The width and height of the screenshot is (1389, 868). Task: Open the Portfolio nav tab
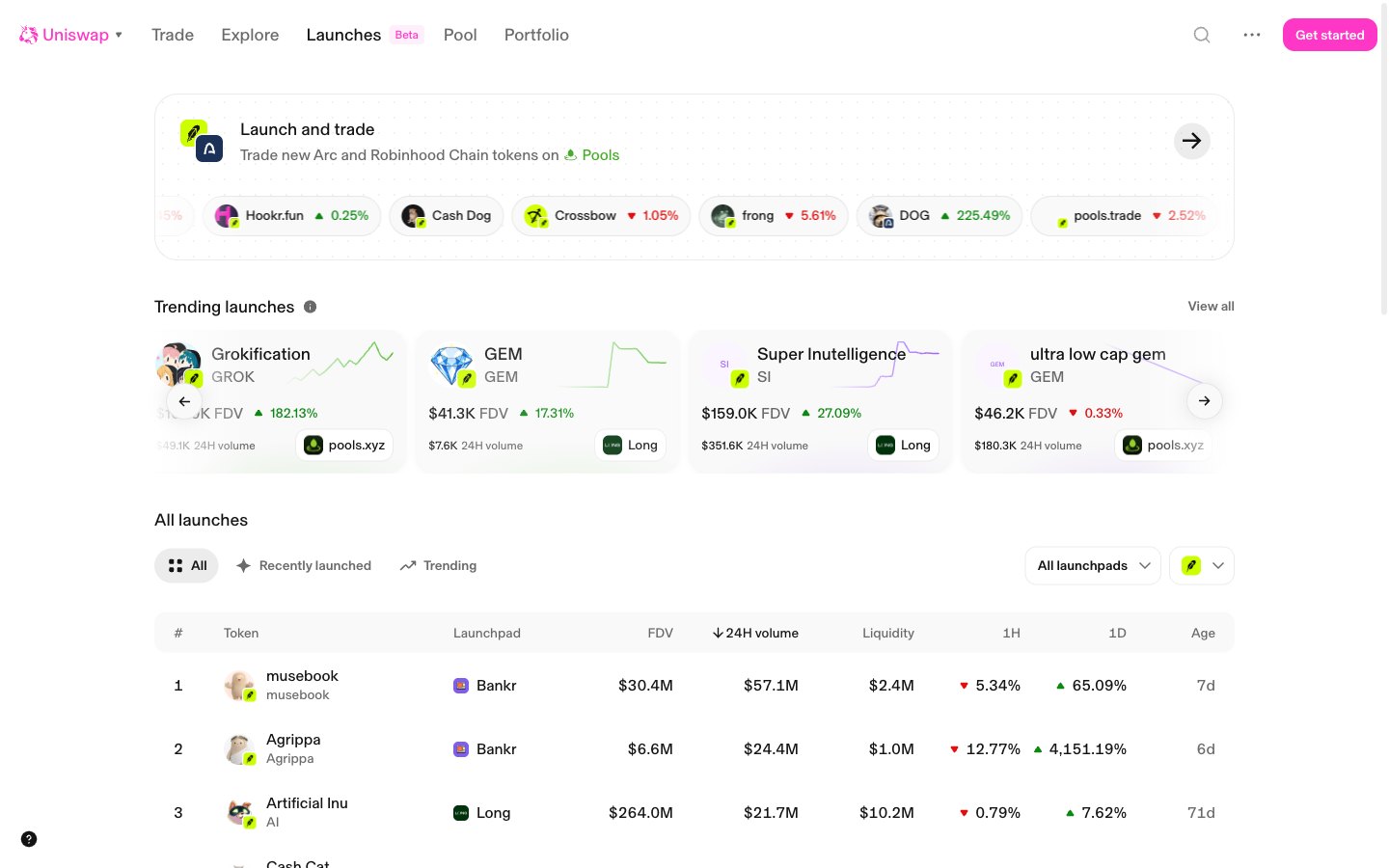(x=536, y=35)
